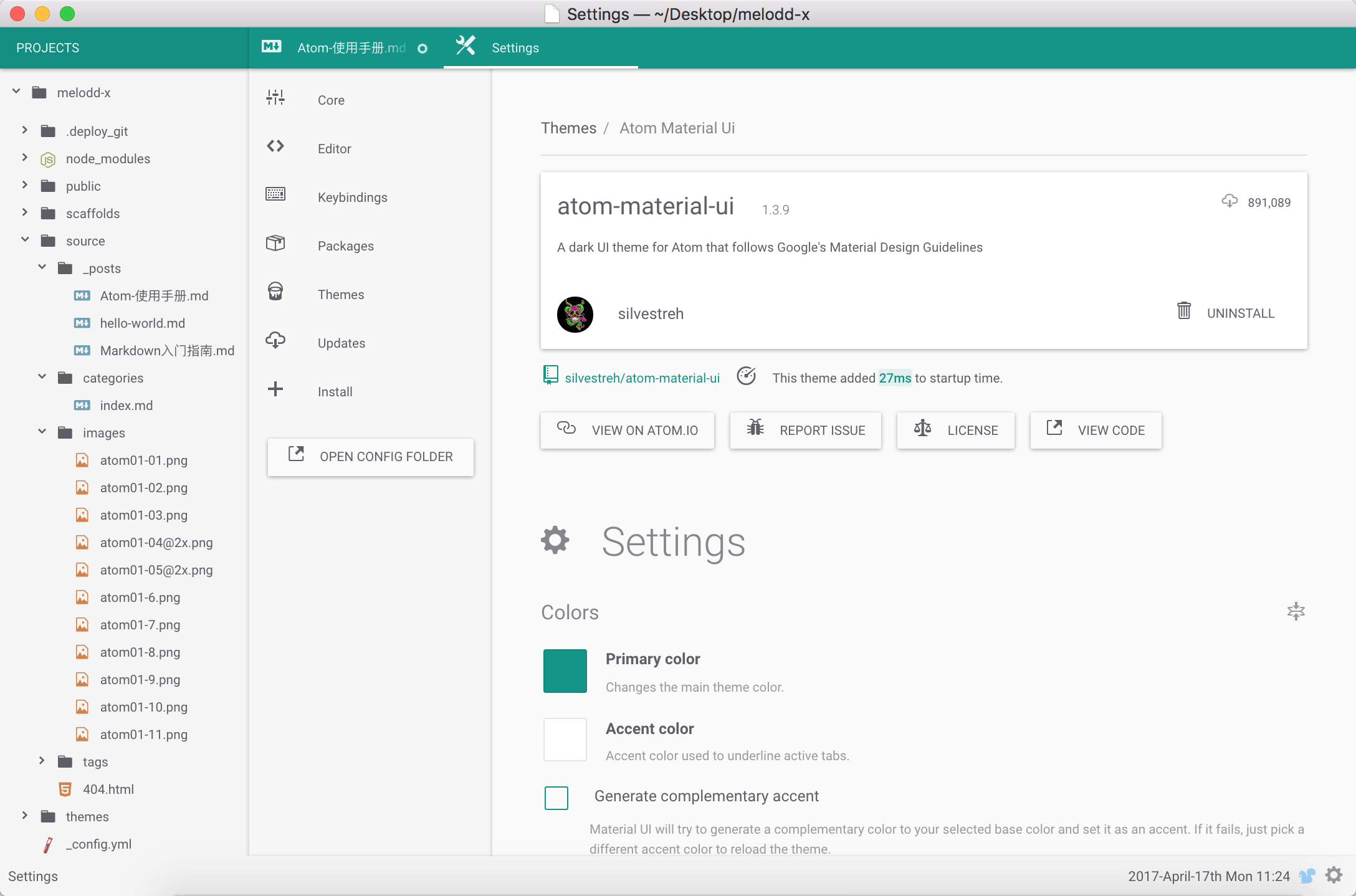Click the Themes paint bucket icon
Image resolution: width=1356 pixels, height=896 pixels.
click(275, 292)
